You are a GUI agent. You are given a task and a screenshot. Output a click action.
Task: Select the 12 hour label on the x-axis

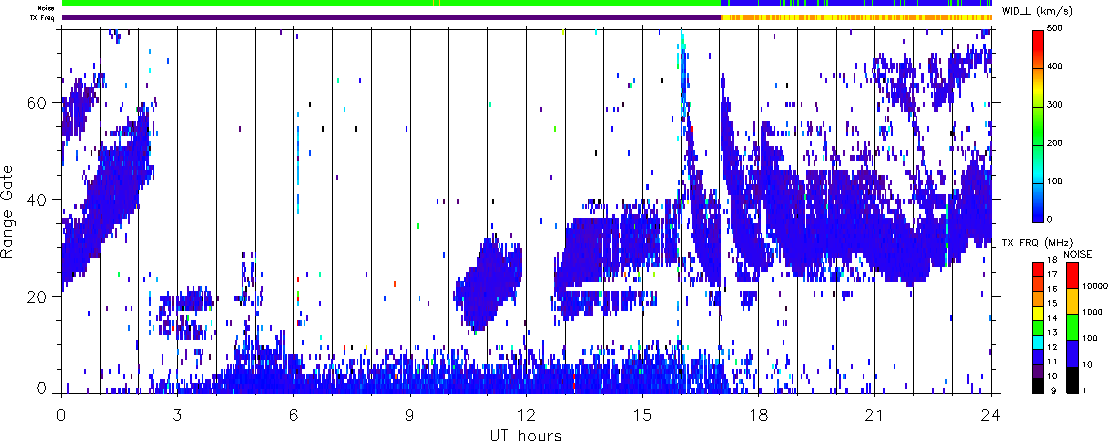pyautogui.click(x=526, y=413)
